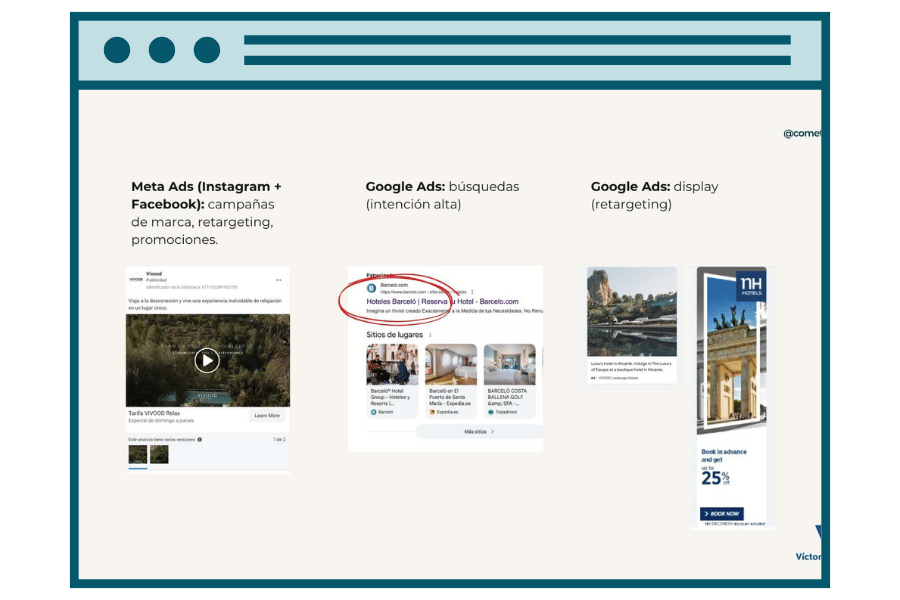This screenshot has width=900, height=600.
Task: Click the Tripadvisor source icon
Action: coord(491,412)
